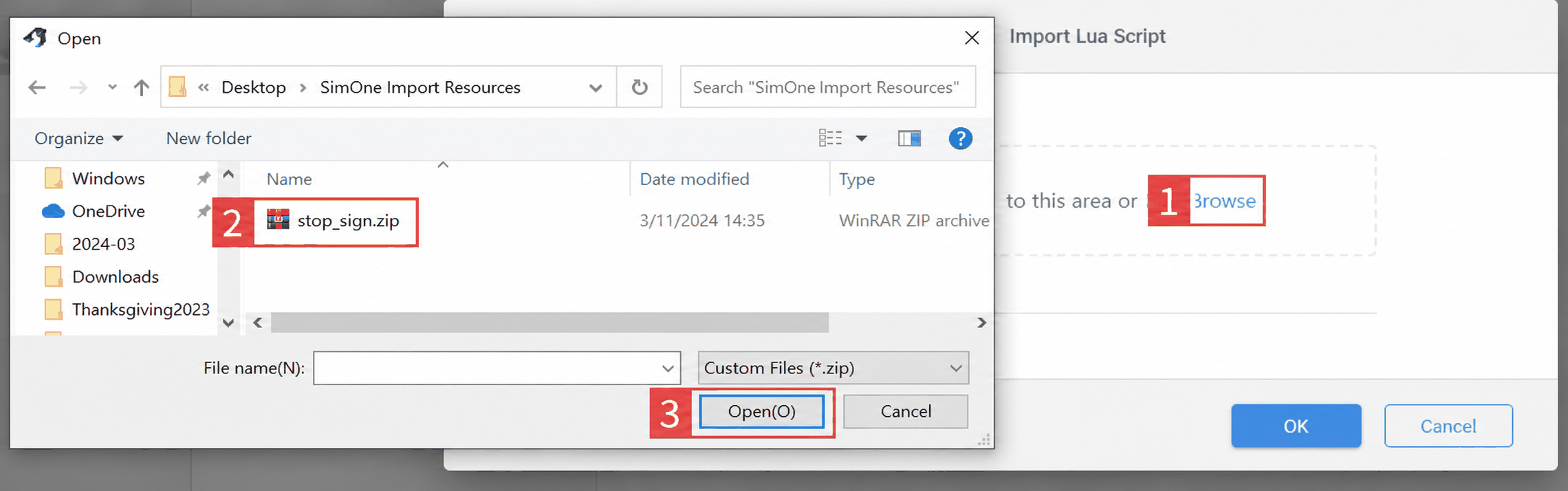Toggle the preview pane icon

coord(909,138)
